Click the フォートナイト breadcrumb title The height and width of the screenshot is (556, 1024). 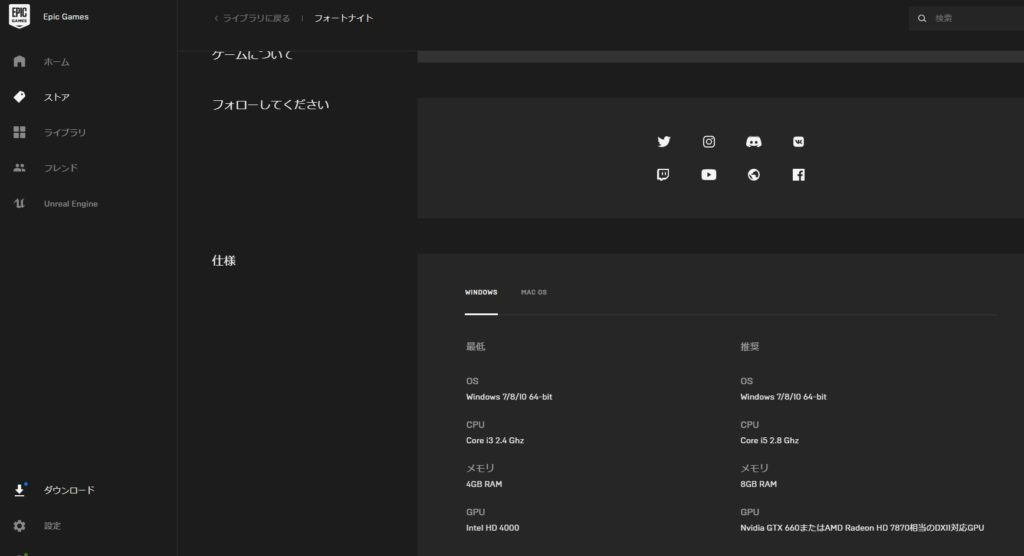[x=344, y=18]
